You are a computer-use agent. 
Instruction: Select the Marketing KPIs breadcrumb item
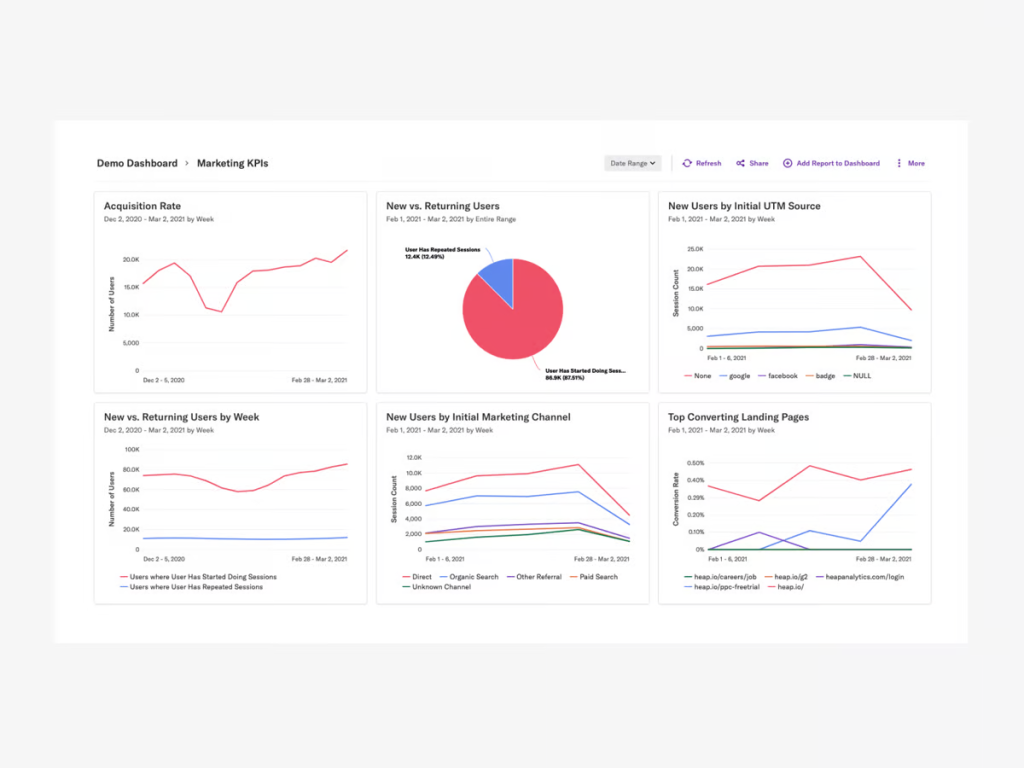(x=232, y=163)
